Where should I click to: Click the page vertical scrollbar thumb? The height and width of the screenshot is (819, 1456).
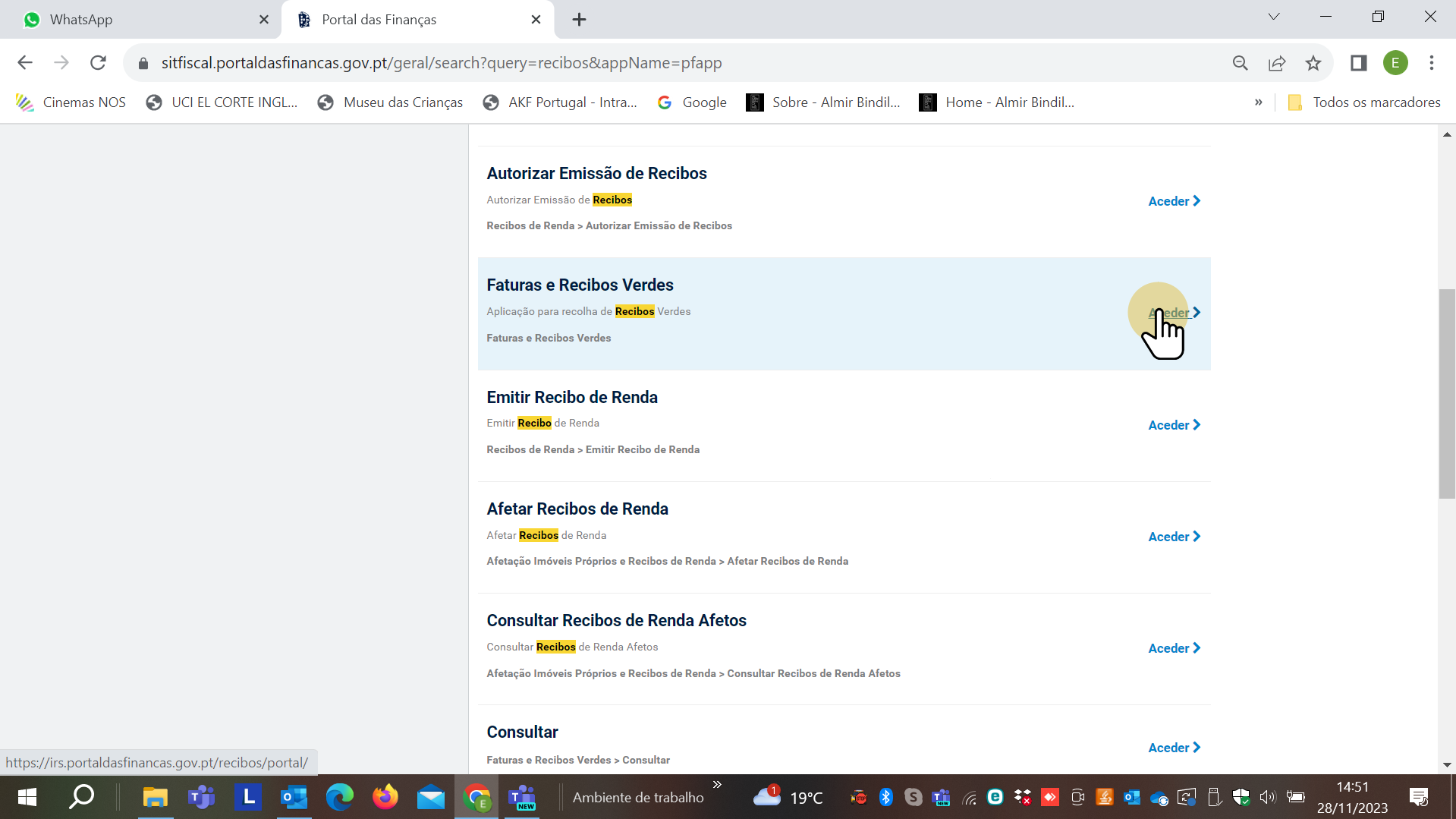tap(1447, 393)
